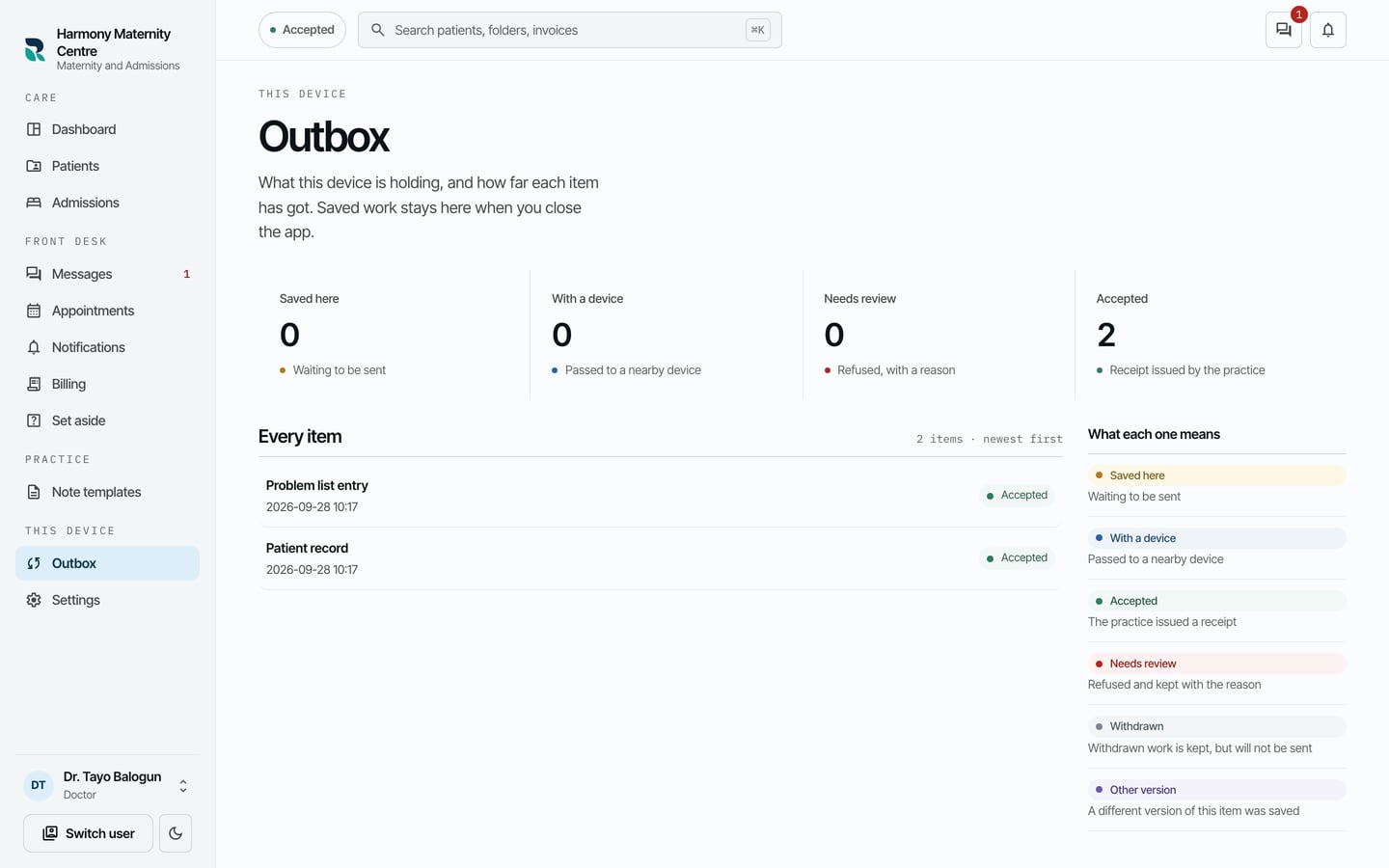The image size is (1389, 868).
Task: Click the Admissions bed icon
Action: 34,203
